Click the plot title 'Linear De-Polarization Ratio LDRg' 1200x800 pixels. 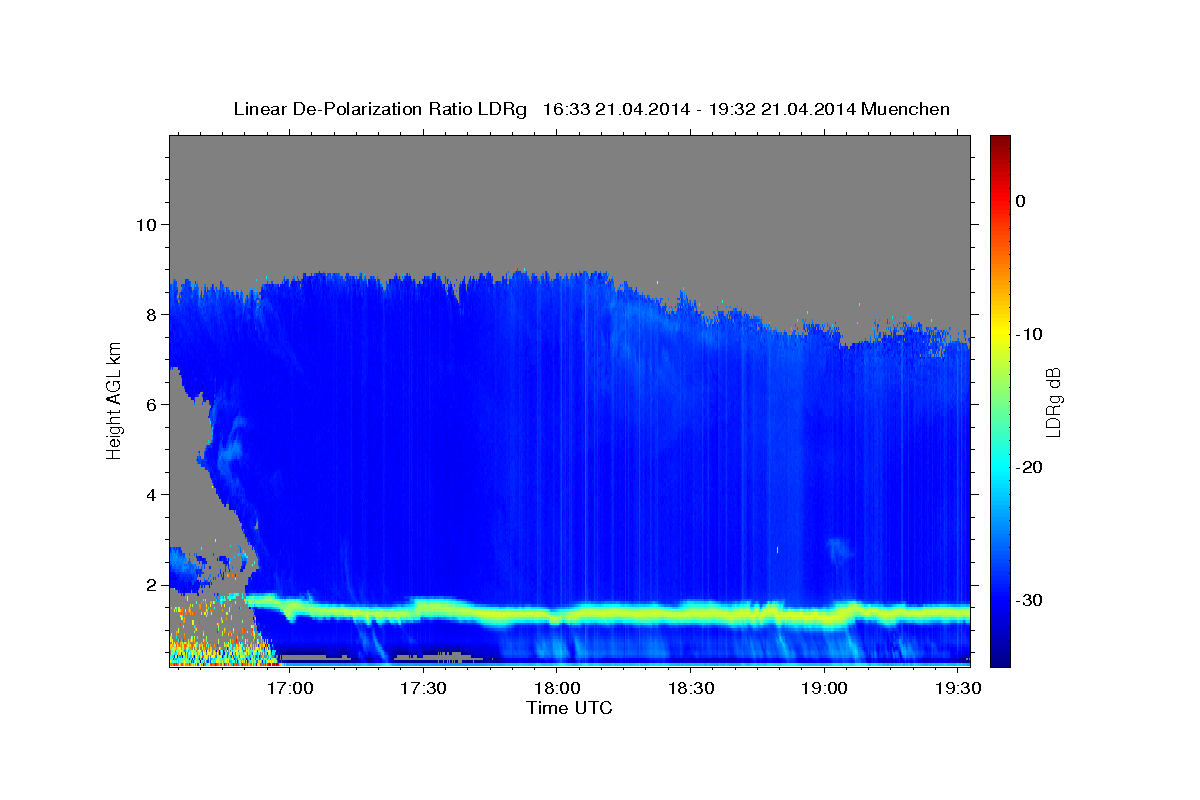point(380,109)
